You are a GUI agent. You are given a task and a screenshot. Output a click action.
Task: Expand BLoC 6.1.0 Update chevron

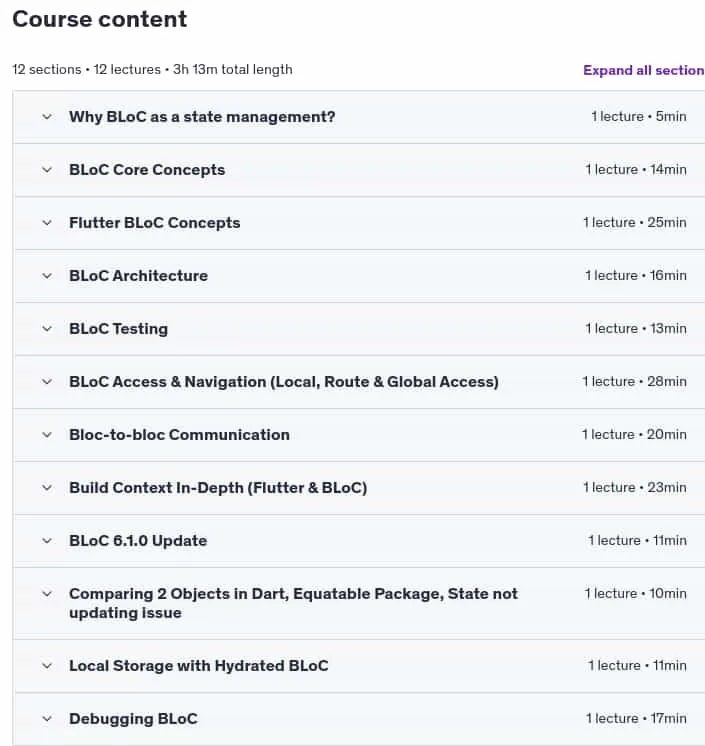click(x=47, y=541)
